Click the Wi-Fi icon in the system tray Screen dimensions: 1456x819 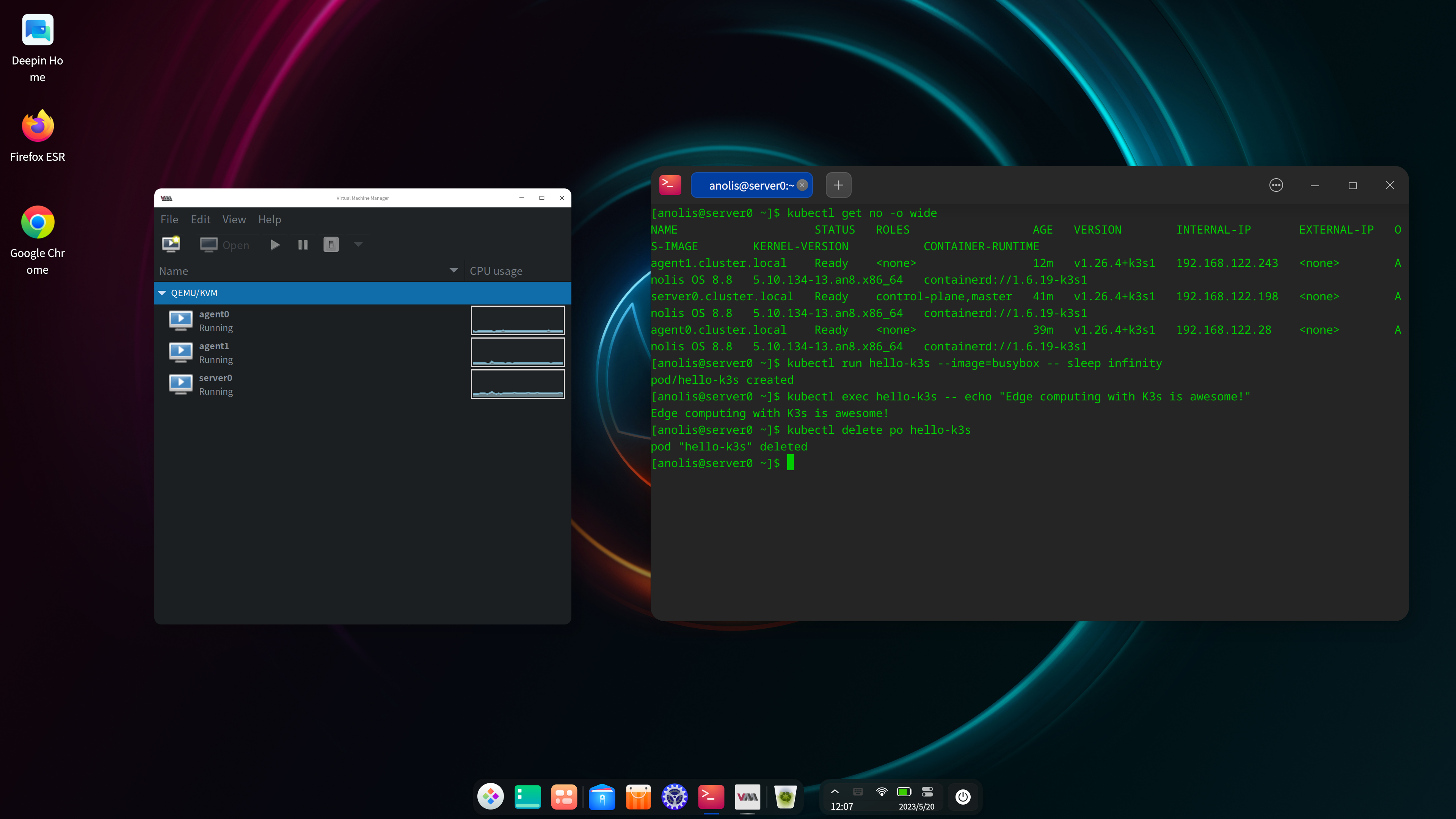click(881, 791)
